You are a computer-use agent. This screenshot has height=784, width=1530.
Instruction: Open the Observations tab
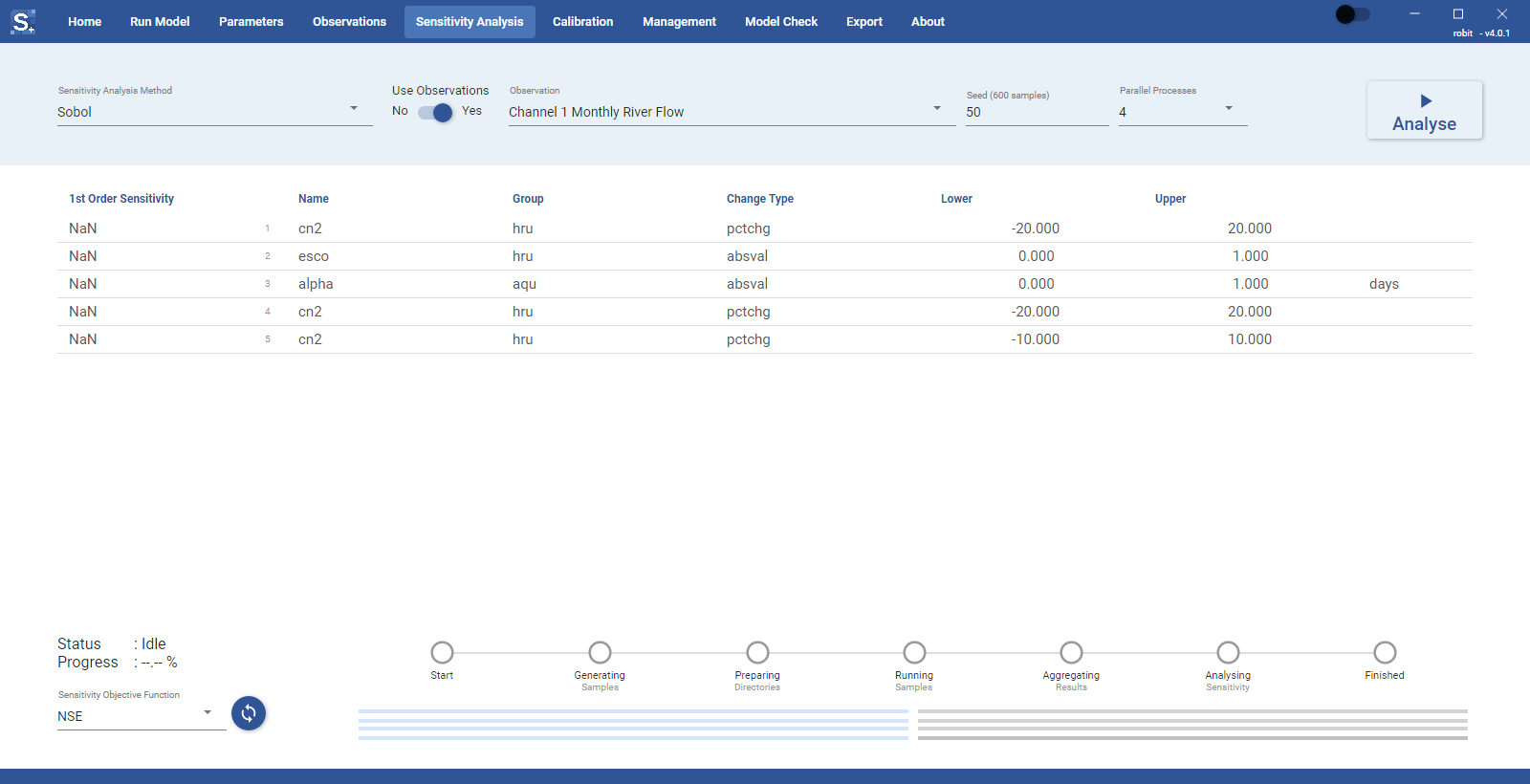349,21
